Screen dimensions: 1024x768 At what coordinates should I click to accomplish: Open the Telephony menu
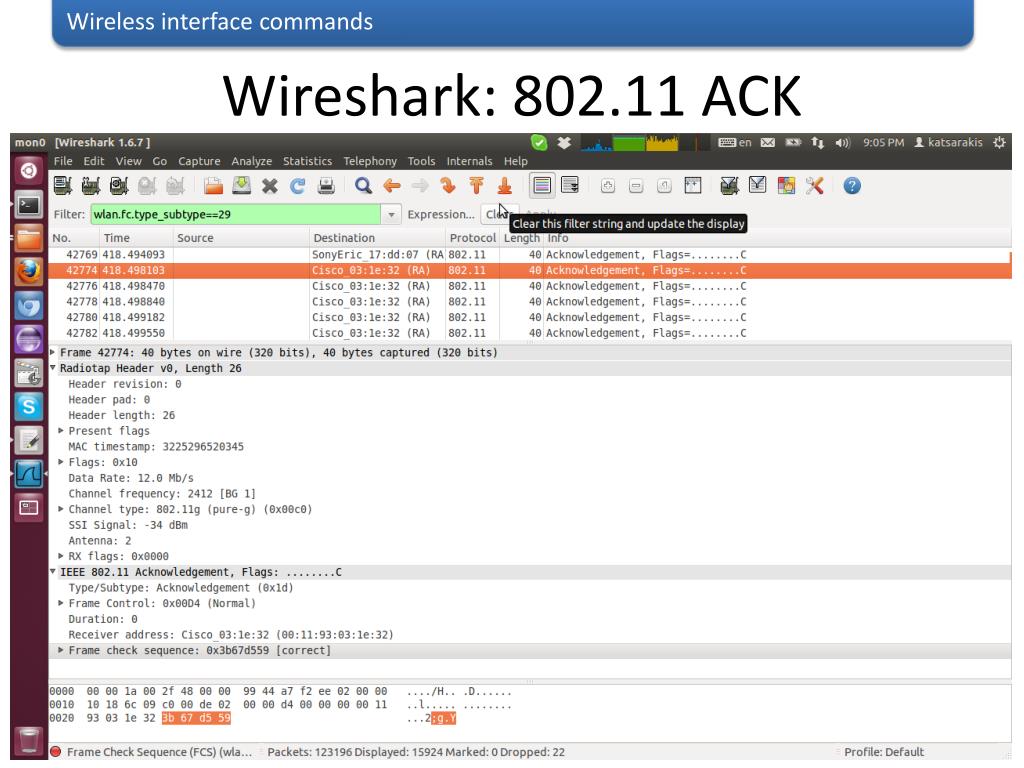point(370,161)
